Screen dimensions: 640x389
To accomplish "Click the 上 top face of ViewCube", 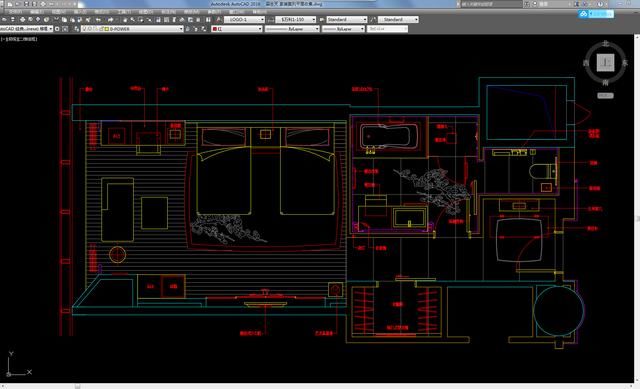I will click(x=606, y=63).
